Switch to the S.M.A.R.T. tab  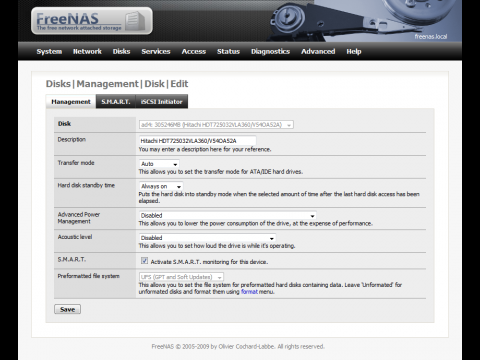pos(116,102)
